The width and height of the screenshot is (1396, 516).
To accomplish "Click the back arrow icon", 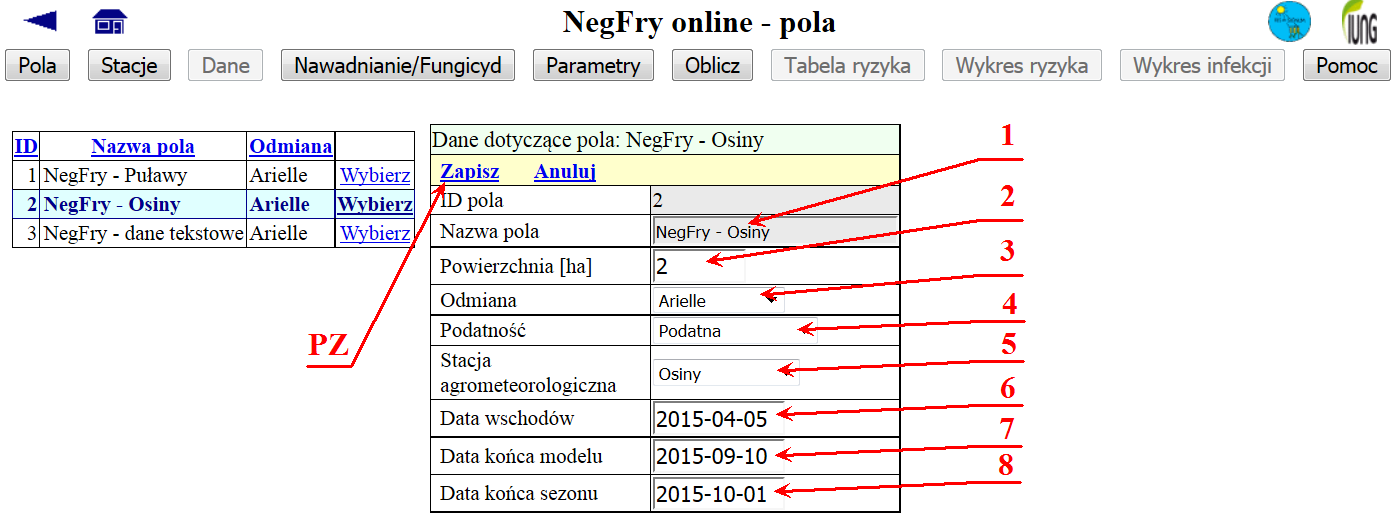I will (40, 21).
